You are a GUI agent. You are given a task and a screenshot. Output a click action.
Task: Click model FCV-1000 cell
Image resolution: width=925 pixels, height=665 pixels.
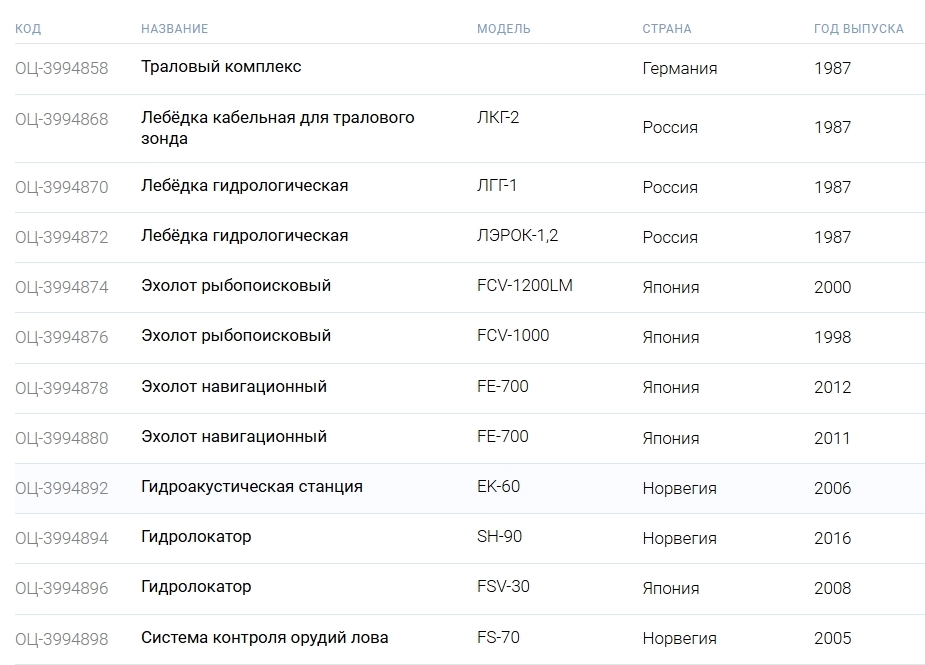click(x=513, y=336)
